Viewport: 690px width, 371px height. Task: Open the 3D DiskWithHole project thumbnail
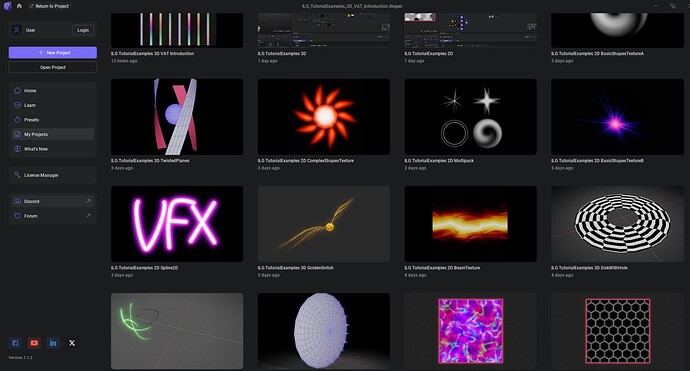[x=617, y=224]
